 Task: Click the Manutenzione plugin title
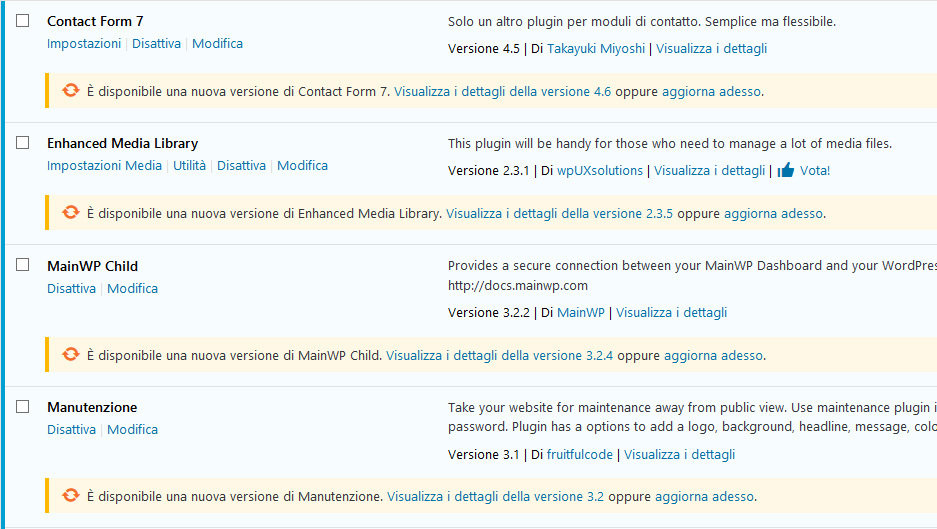[x=92, y=407]
